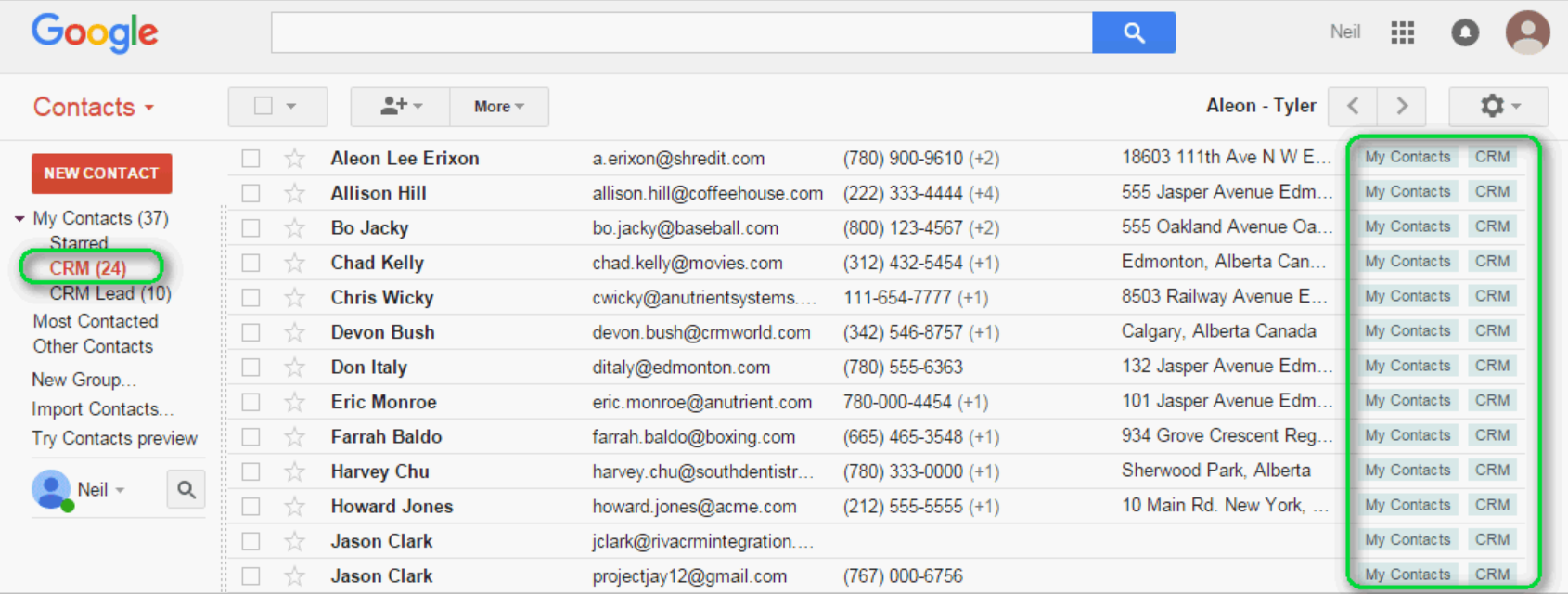Viewport: 1568px width, 594px height.
Task: Click Try Contacts preview link
Action: tap(114, 438)
